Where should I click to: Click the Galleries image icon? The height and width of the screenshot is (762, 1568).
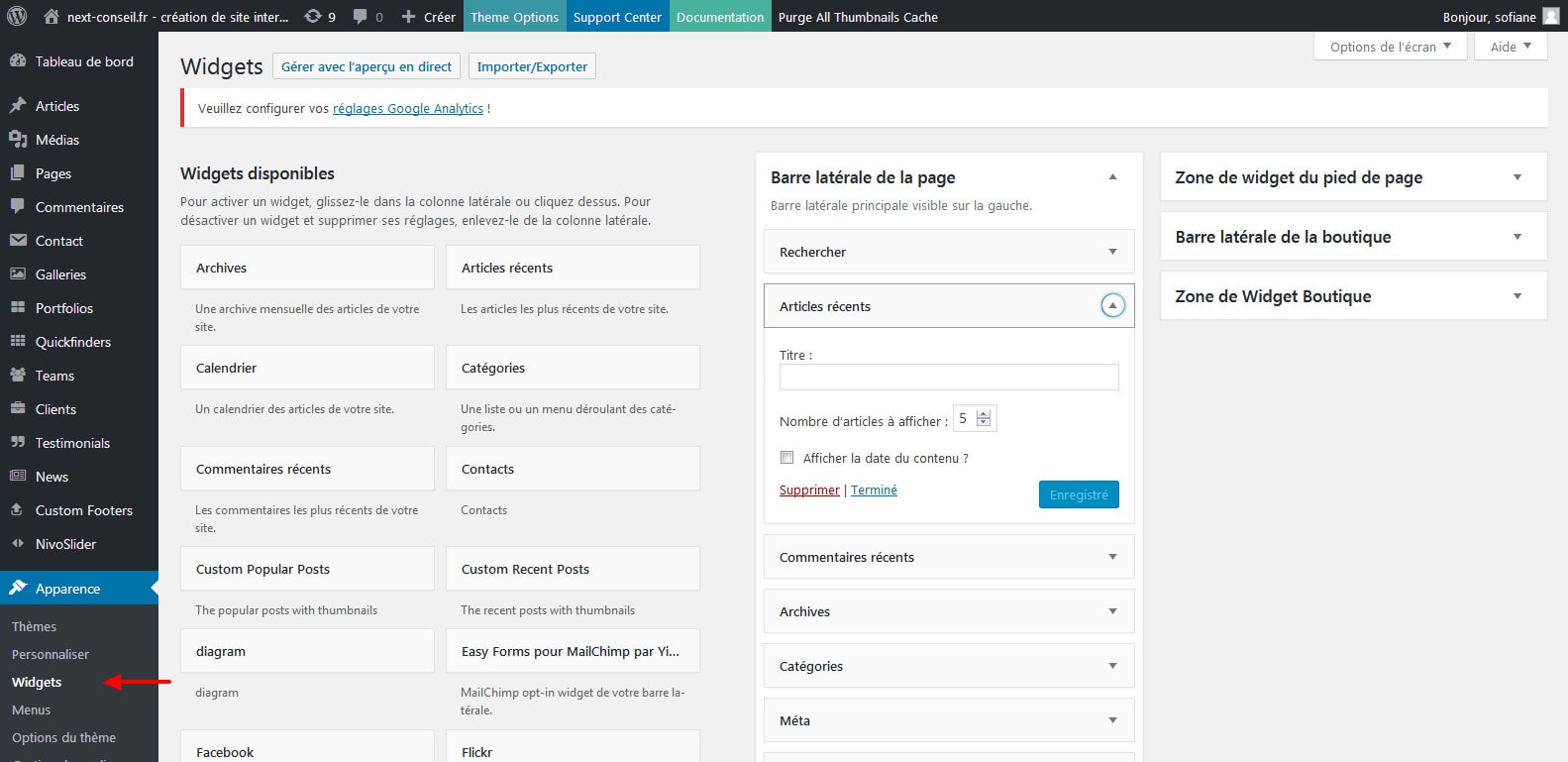pos(18,273)
